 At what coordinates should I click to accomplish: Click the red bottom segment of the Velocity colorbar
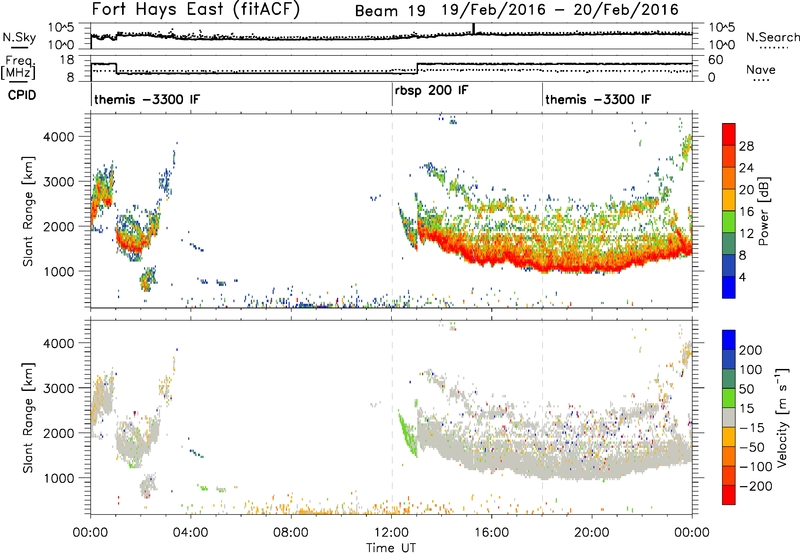[x=729, y=495]
